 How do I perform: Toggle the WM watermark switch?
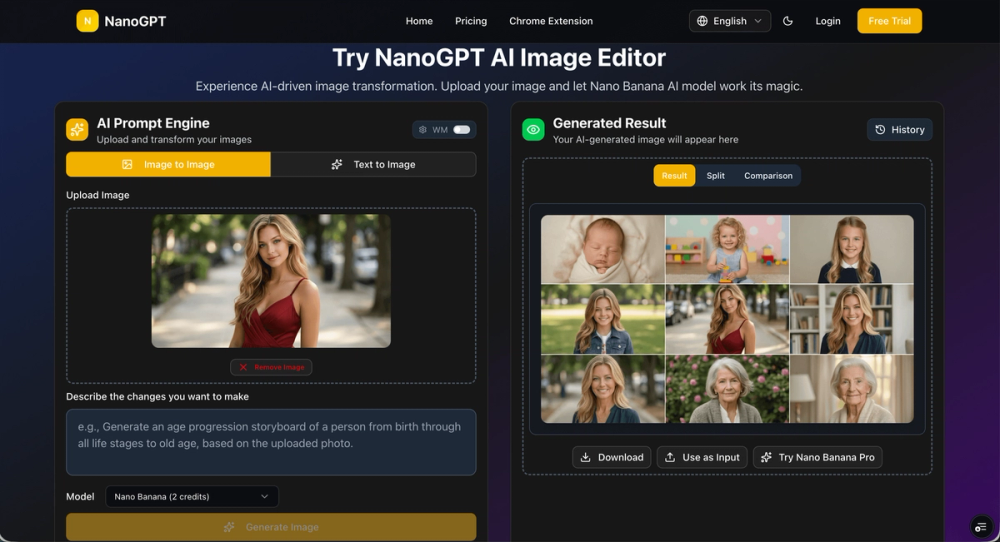pyautogui.click(x=462, y=129)
